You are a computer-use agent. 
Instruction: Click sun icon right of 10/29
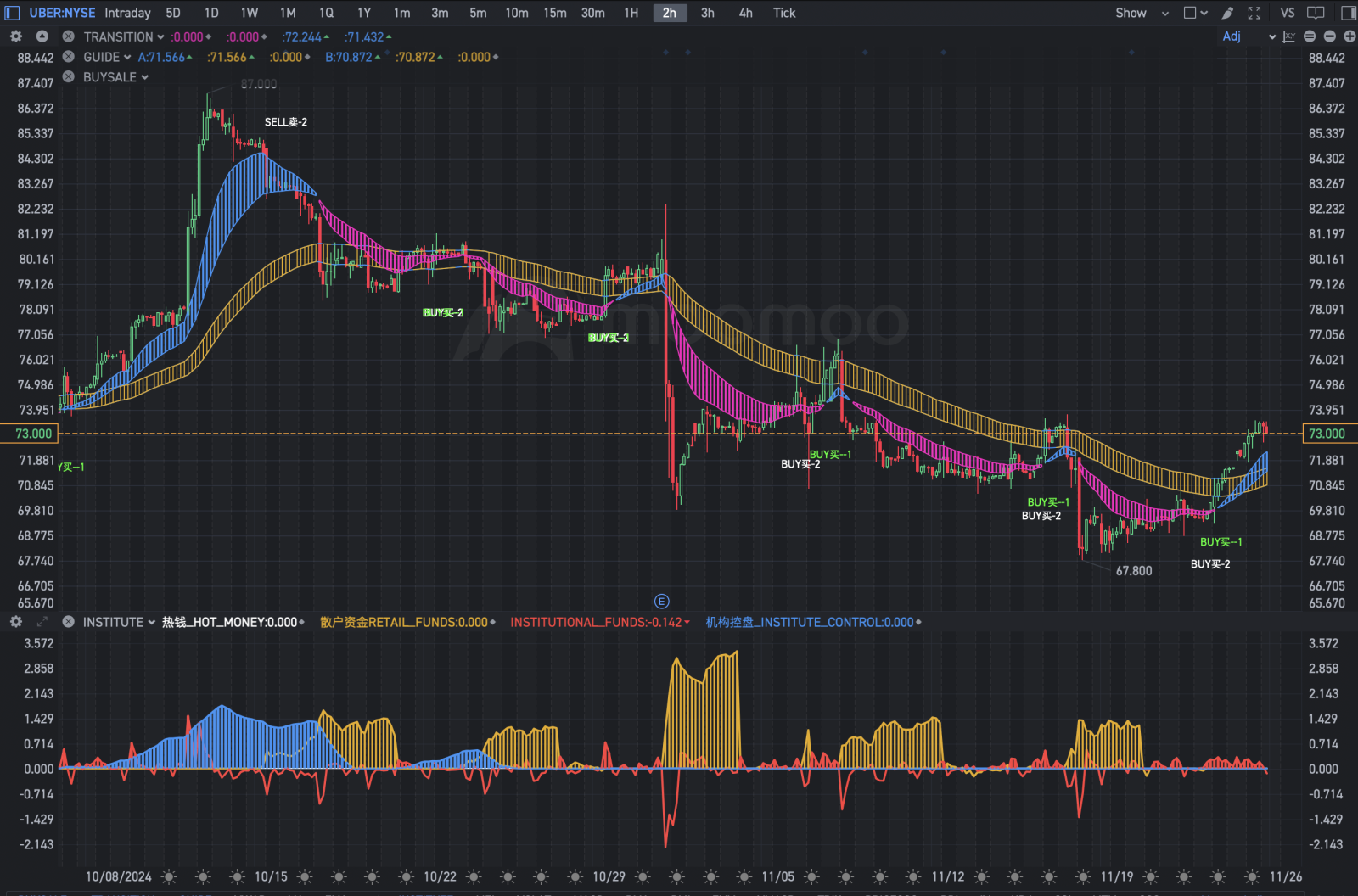tap(643, 876)
